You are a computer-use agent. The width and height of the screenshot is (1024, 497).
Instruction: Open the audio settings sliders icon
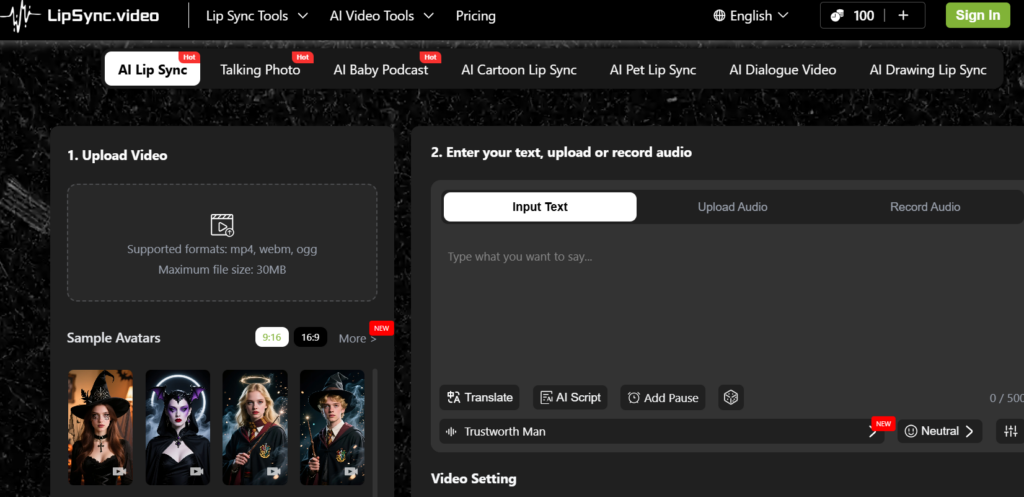click(1010, 431)
